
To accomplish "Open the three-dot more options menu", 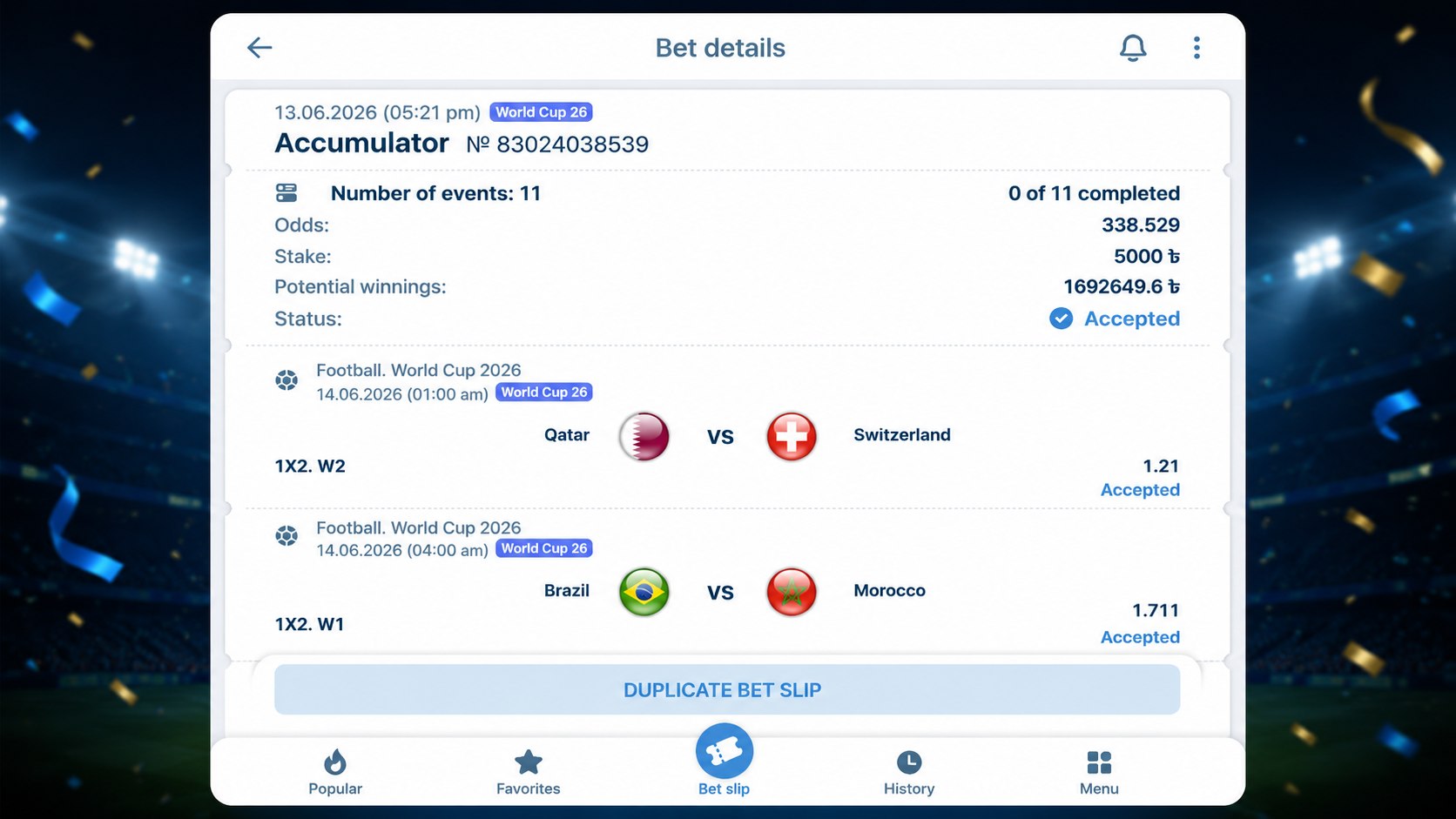I will pyautogui.click(x=1196, y=48).
